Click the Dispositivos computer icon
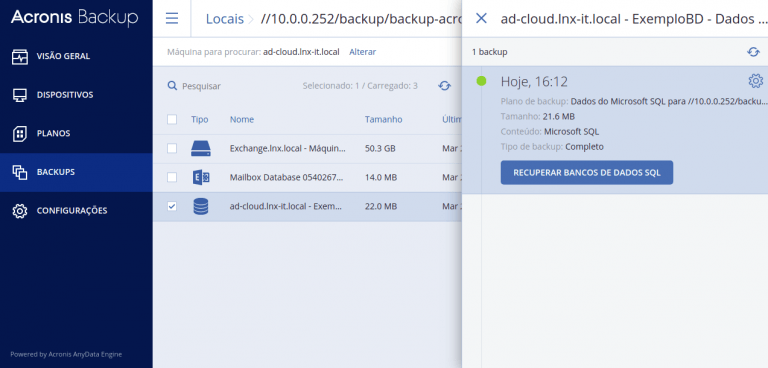This screenshot has height=368, width=768. (20, 95)
